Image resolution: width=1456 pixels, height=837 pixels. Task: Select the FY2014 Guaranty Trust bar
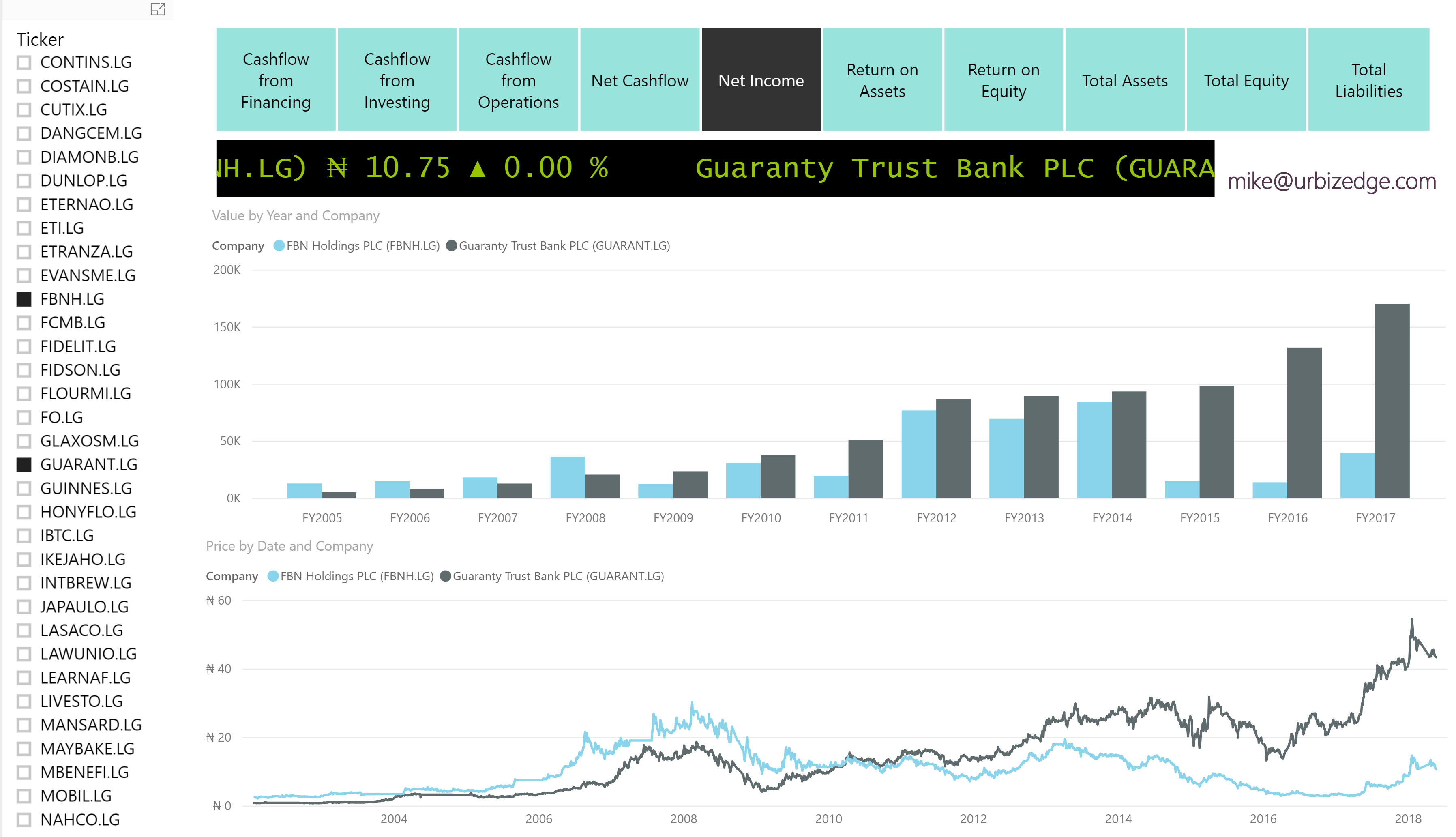pyautogui.click(x=1128, y=445)
